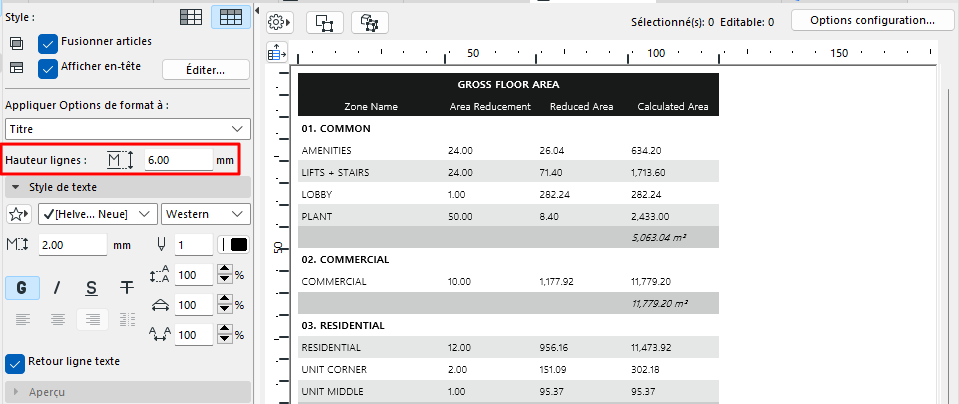Select the first table style icon

(190, 17)
